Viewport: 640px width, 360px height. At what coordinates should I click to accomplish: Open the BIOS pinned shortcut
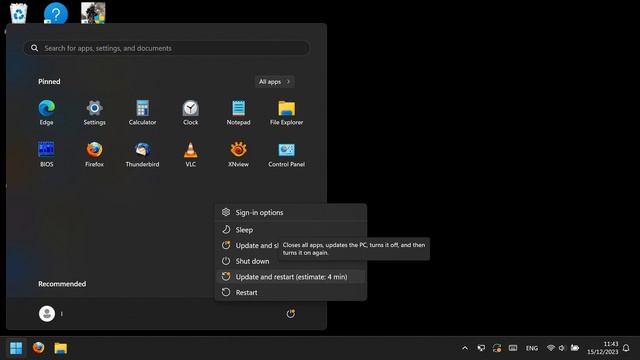[47, 154]
